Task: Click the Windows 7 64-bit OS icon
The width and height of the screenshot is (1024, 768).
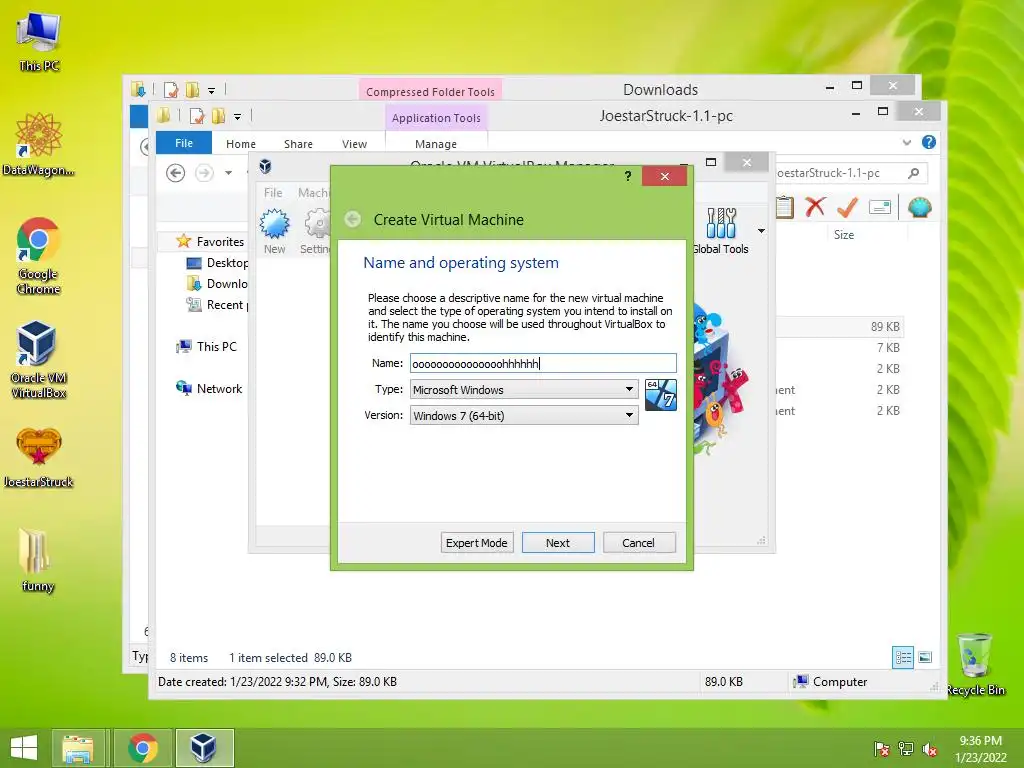Action: [x=660, y=395]
